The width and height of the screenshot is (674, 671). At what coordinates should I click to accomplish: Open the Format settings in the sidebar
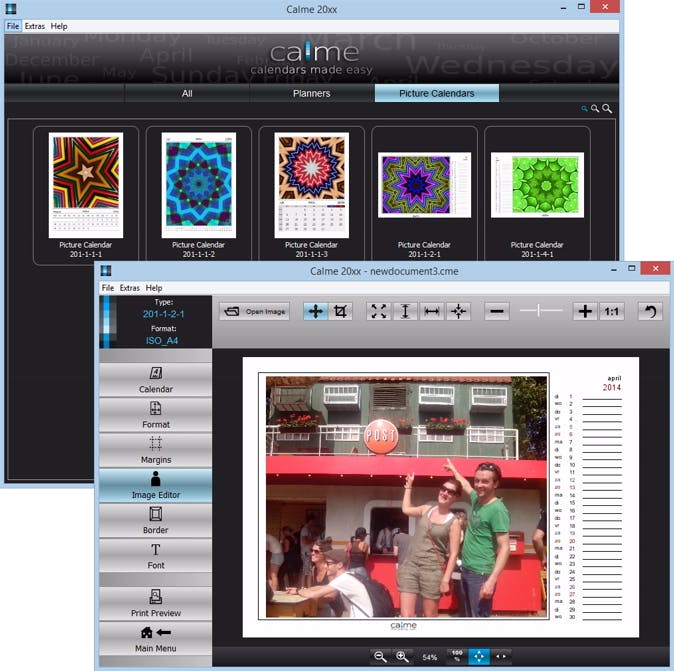pyautogui.click(x=156, y=415)
